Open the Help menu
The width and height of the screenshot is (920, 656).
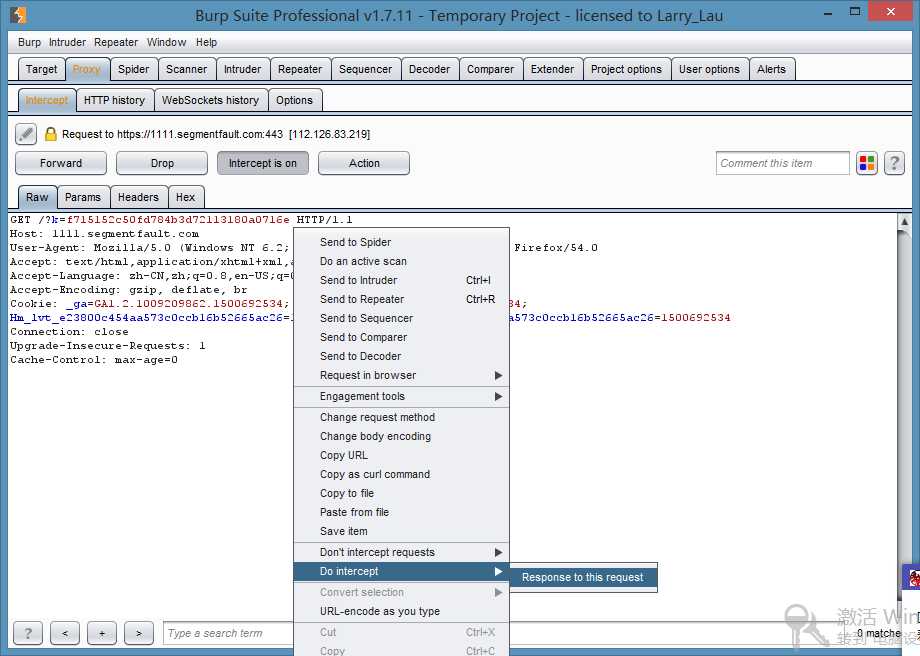(206, 42)
